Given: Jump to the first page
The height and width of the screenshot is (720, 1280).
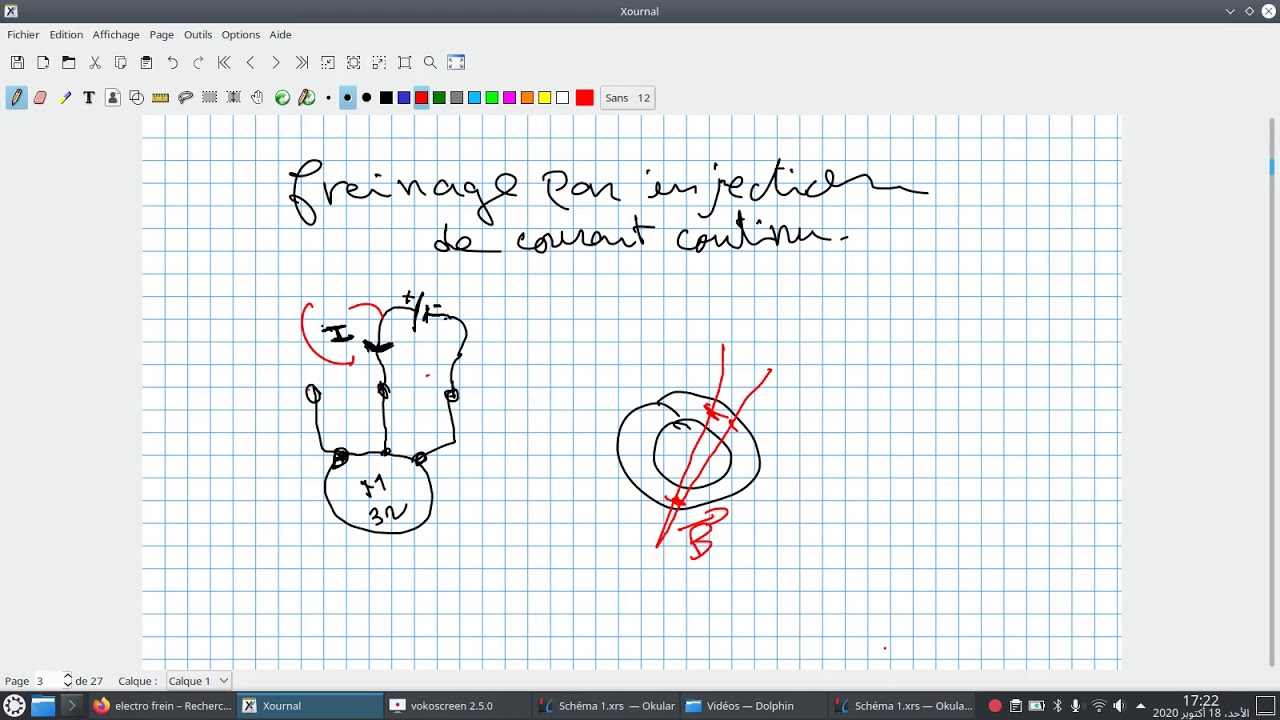Looking at the screenshot, I should 224,62.
